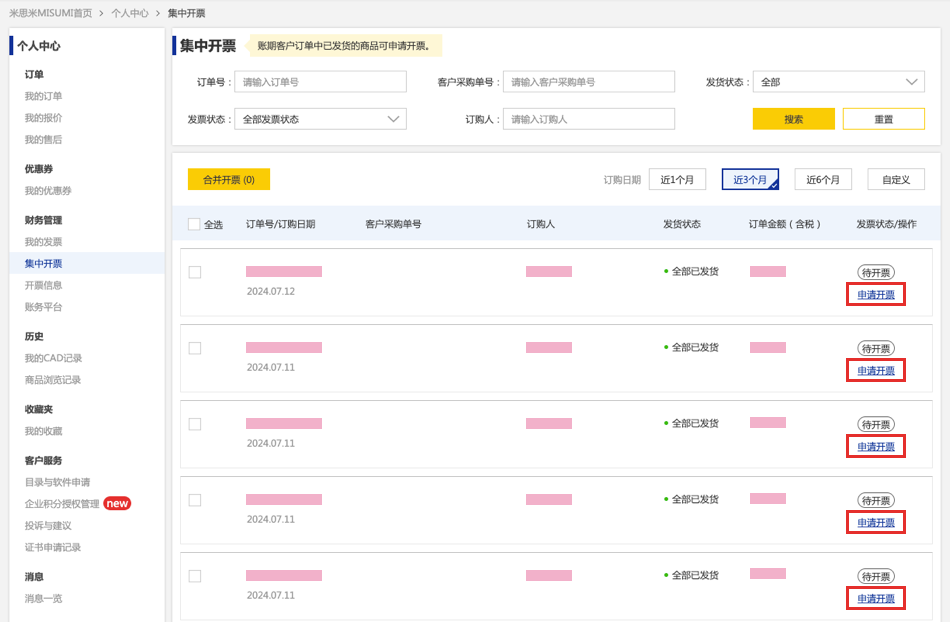
Task: Click the yellow 搜索 button
Action: (794, 119)
